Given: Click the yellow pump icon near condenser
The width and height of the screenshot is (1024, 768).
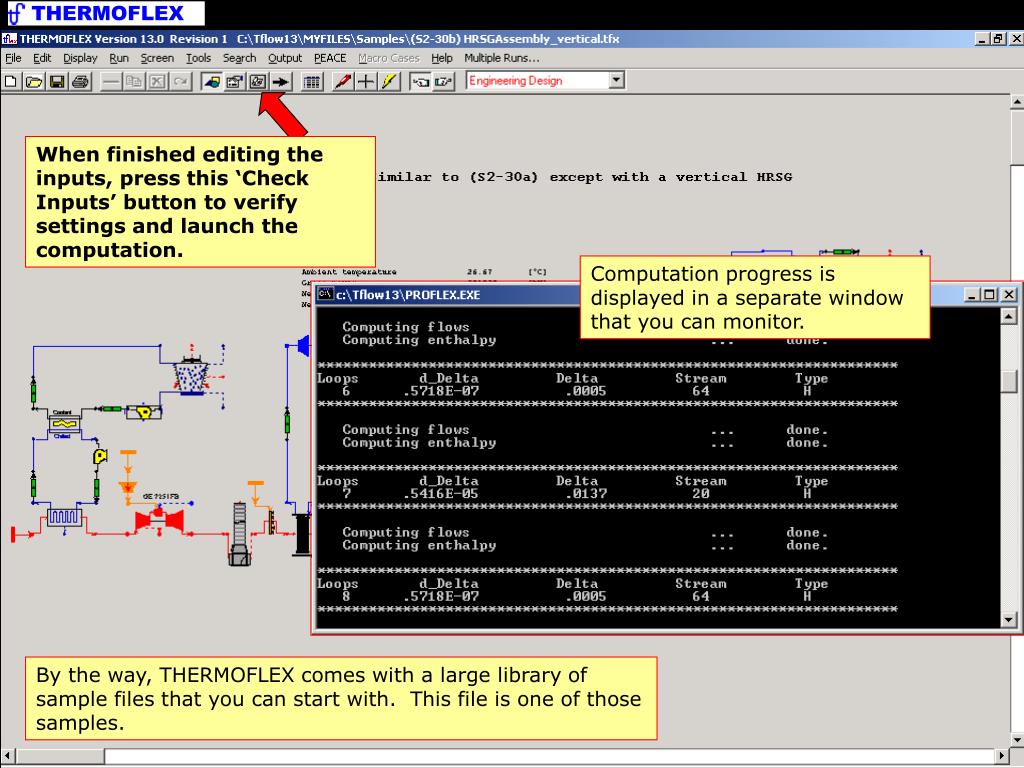Looking at the screenshot, I should 100,456.
